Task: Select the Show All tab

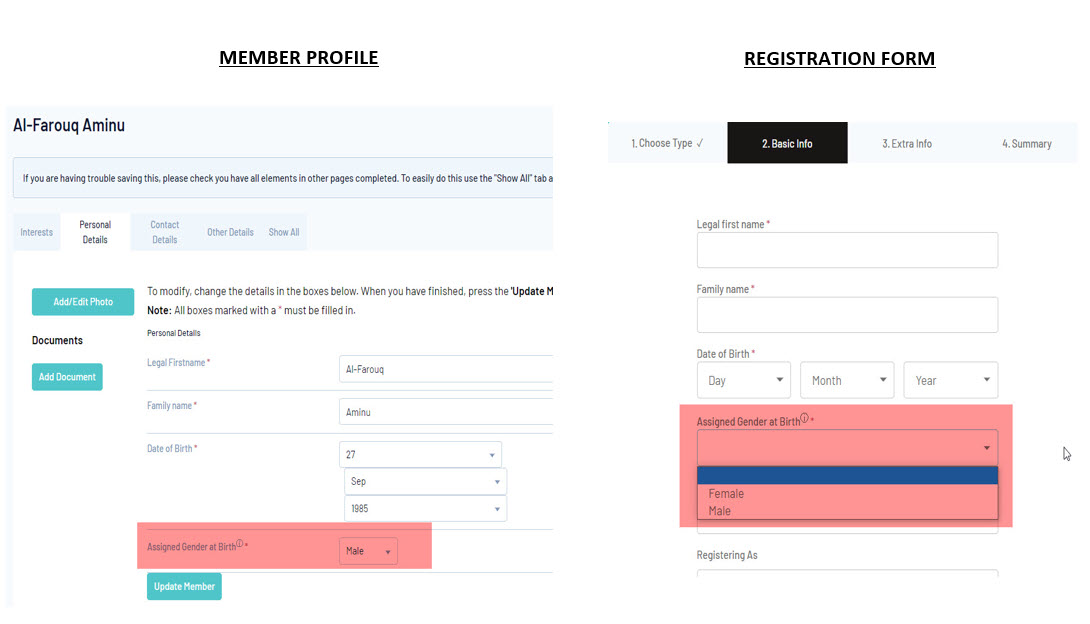Action: point(284,232)
